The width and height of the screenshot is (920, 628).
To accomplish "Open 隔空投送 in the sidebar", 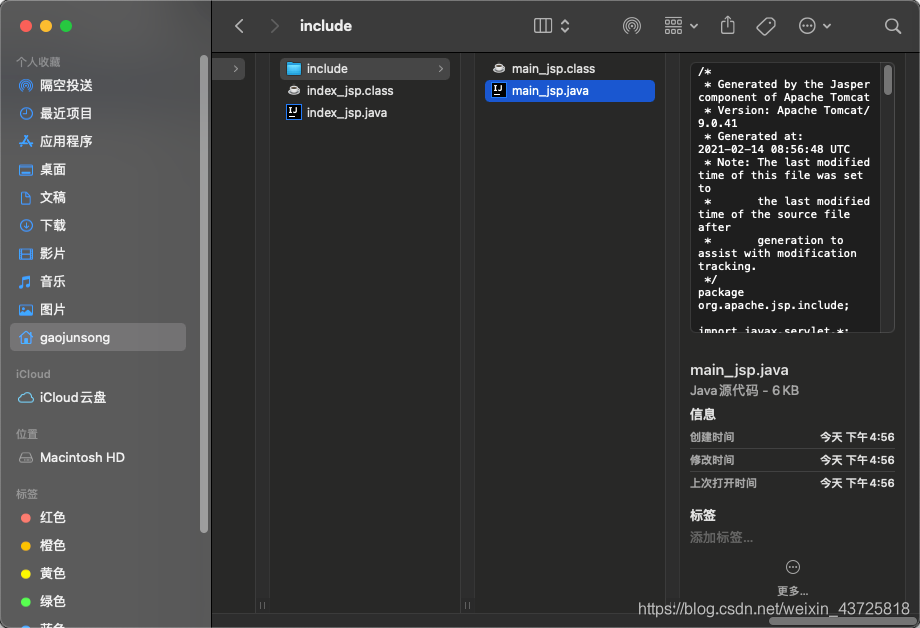I will click(x=98, y=86).
